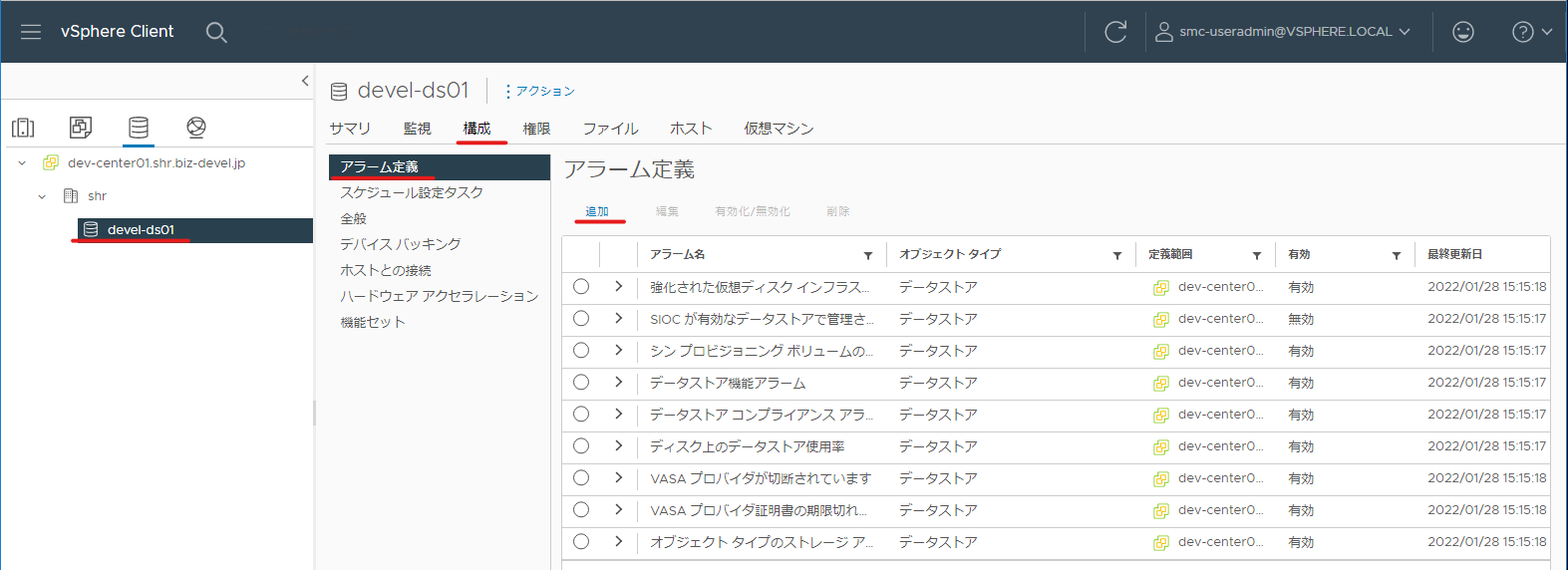The height and width of the screenshot is (570, 1568).
Task: Click vCenter icon in 強化された仮想ディスク row
Action: point(1161,288)
